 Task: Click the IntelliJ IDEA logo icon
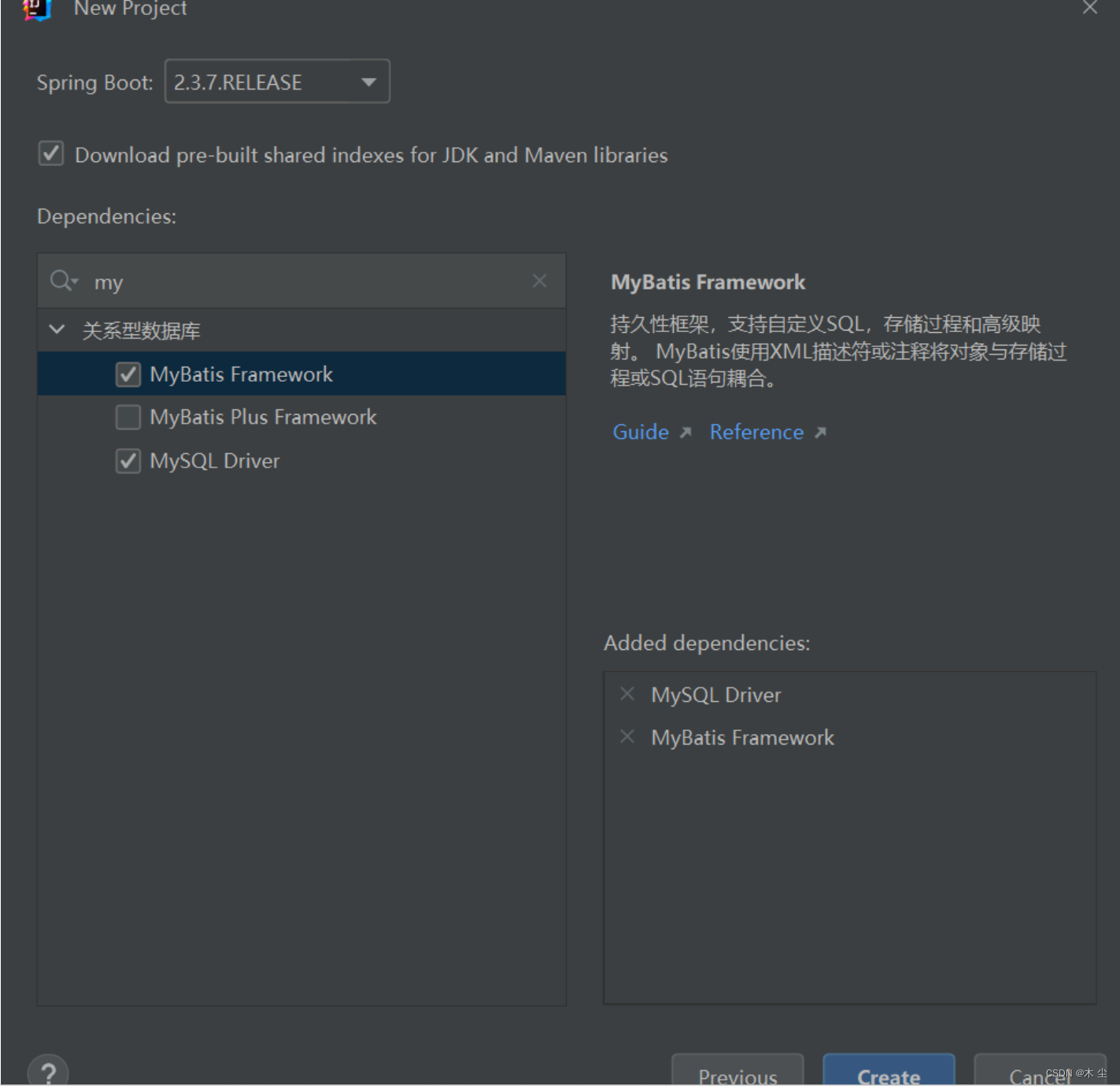37,9
